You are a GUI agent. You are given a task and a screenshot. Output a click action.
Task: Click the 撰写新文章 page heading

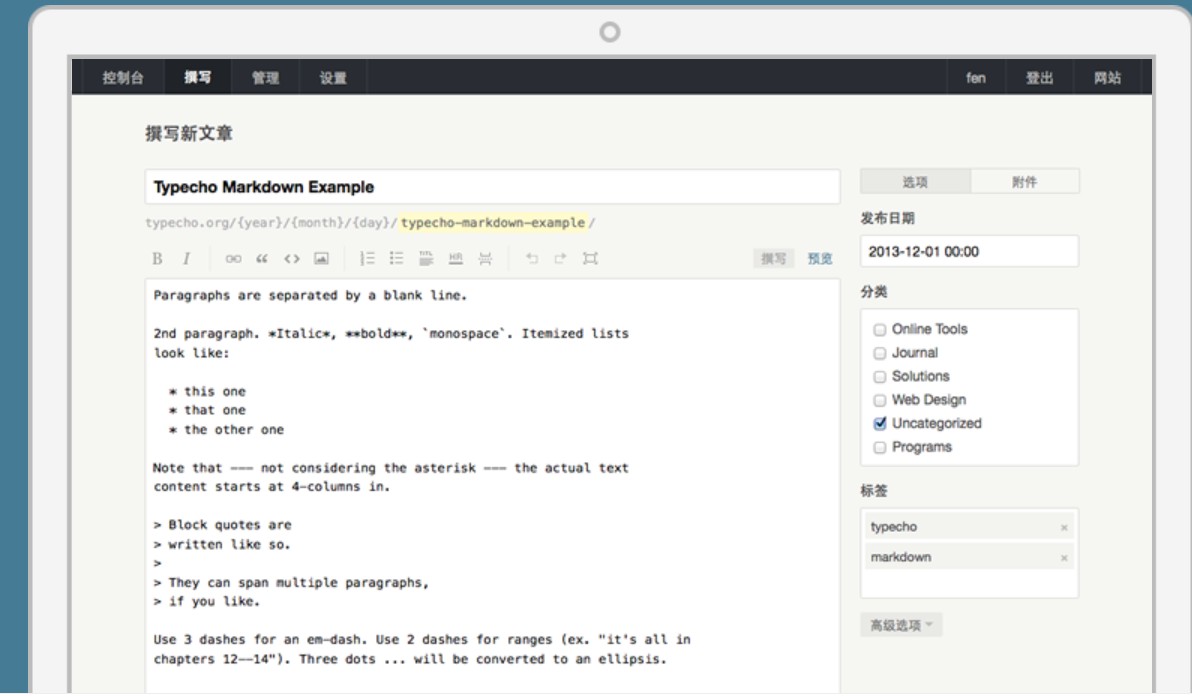(189, 134)
